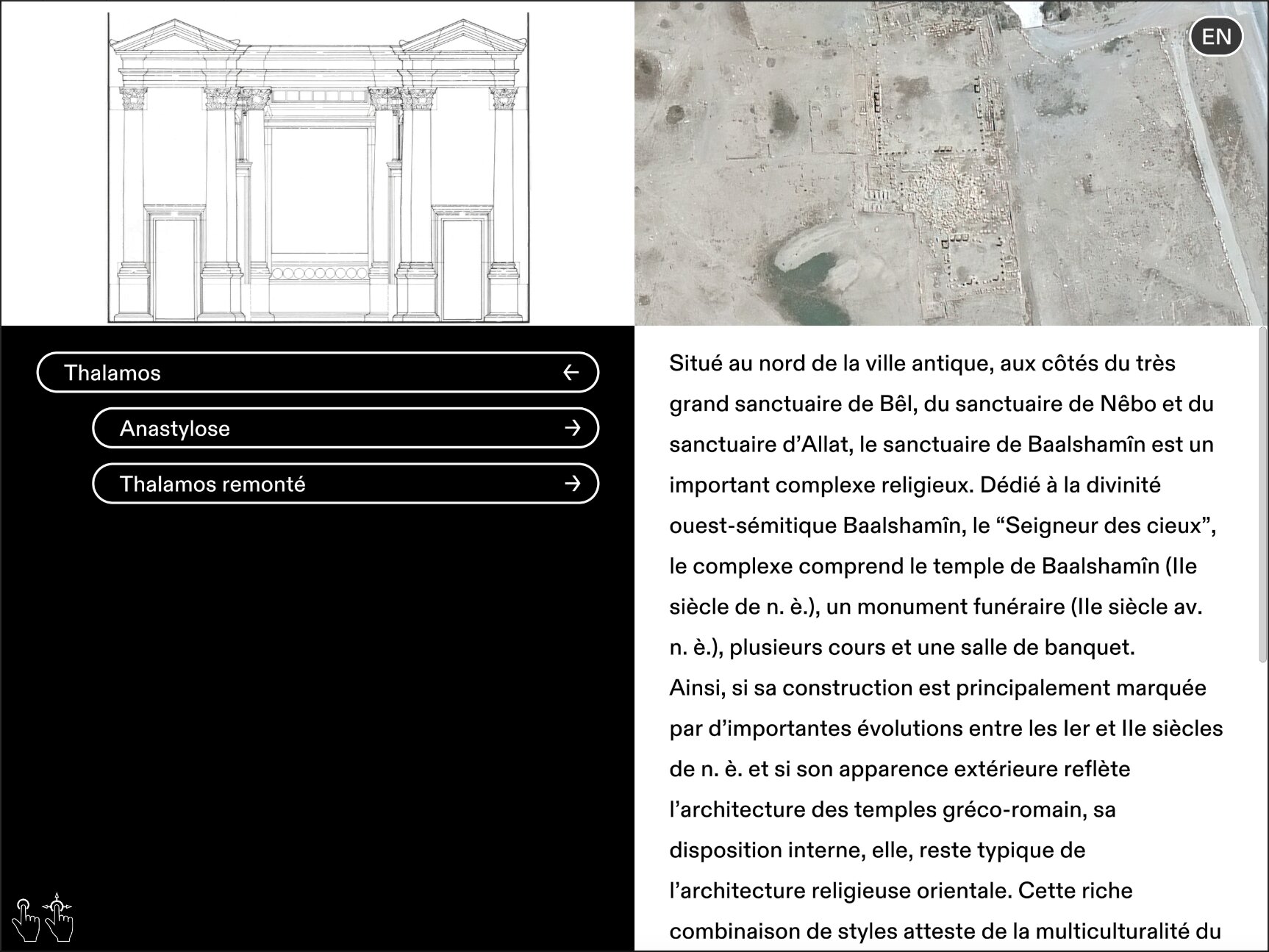Click the left doorway in the elevation drawing
This screenshot has height=952, width=1269.
point(175,268)
